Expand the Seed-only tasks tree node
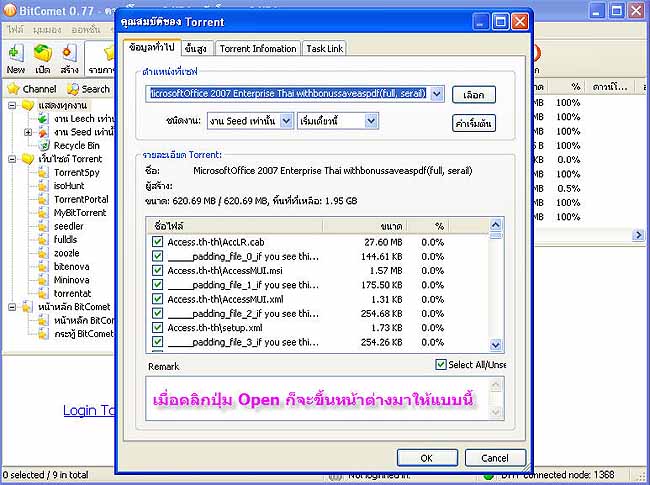The width and height of the screenshot is (650, 485). coord(28,132)
